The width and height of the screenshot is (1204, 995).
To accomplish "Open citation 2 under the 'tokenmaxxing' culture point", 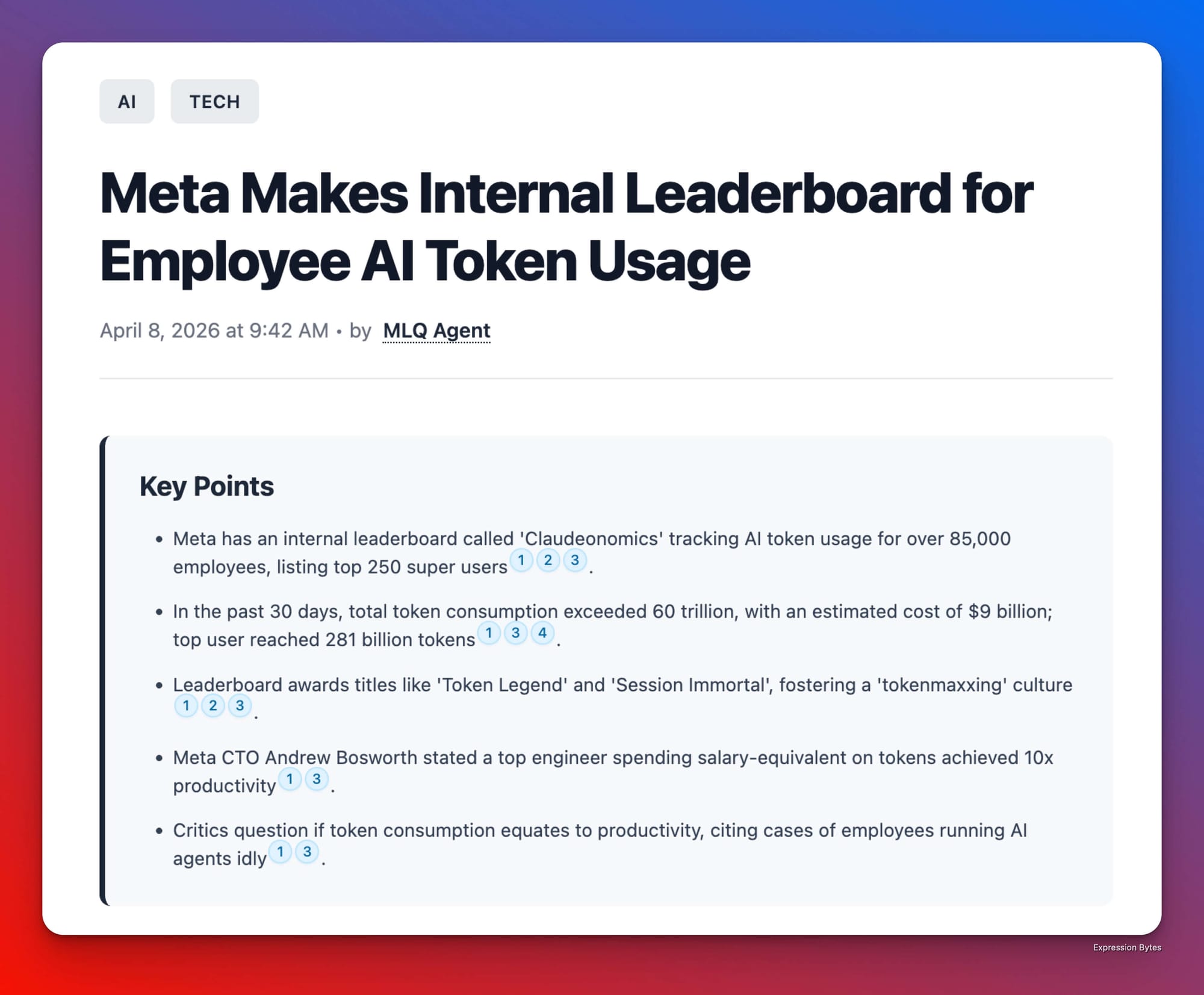I will [x=213, y=706].
